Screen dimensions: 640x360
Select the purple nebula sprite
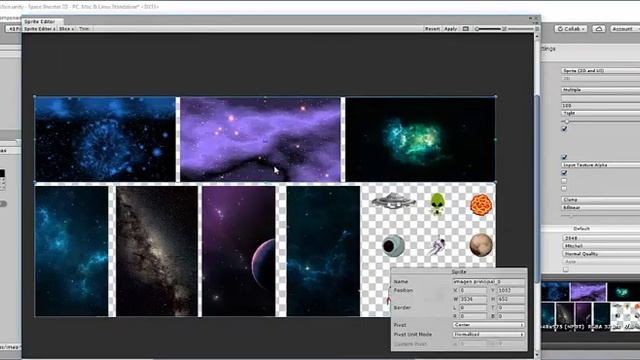coord(260,140)
